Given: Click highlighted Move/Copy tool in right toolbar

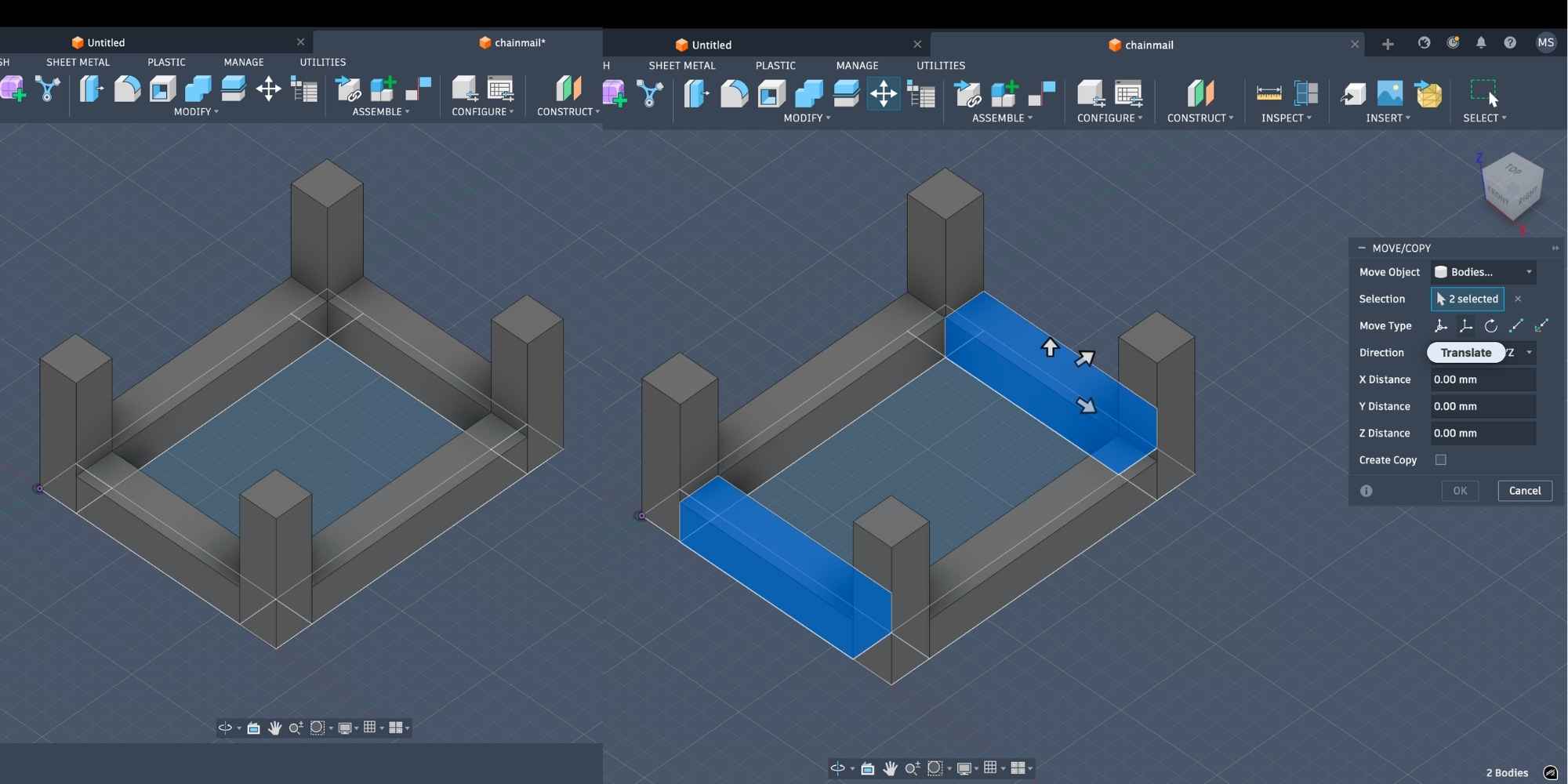Looking at the screenshot, I should (884, 94).
